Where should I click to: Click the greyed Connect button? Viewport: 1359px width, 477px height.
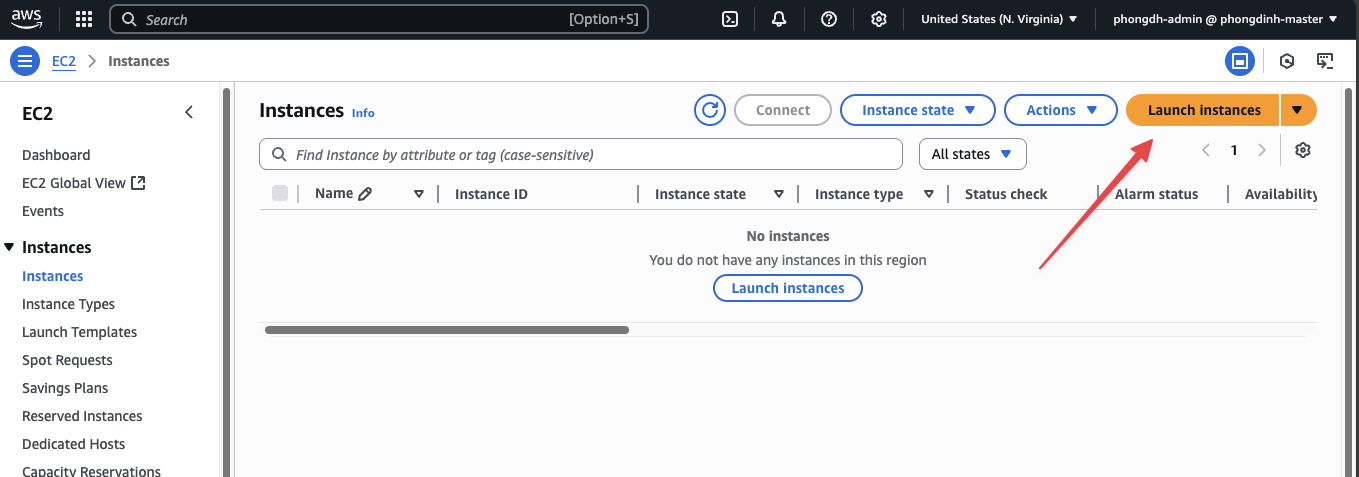tap(783, 110)
